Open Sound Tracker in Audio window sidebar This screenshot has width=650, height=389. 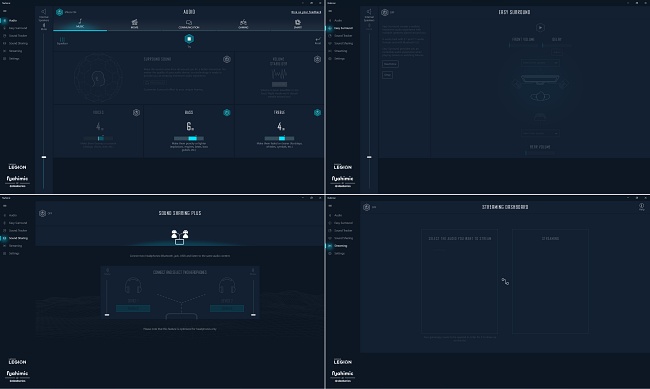18,36
